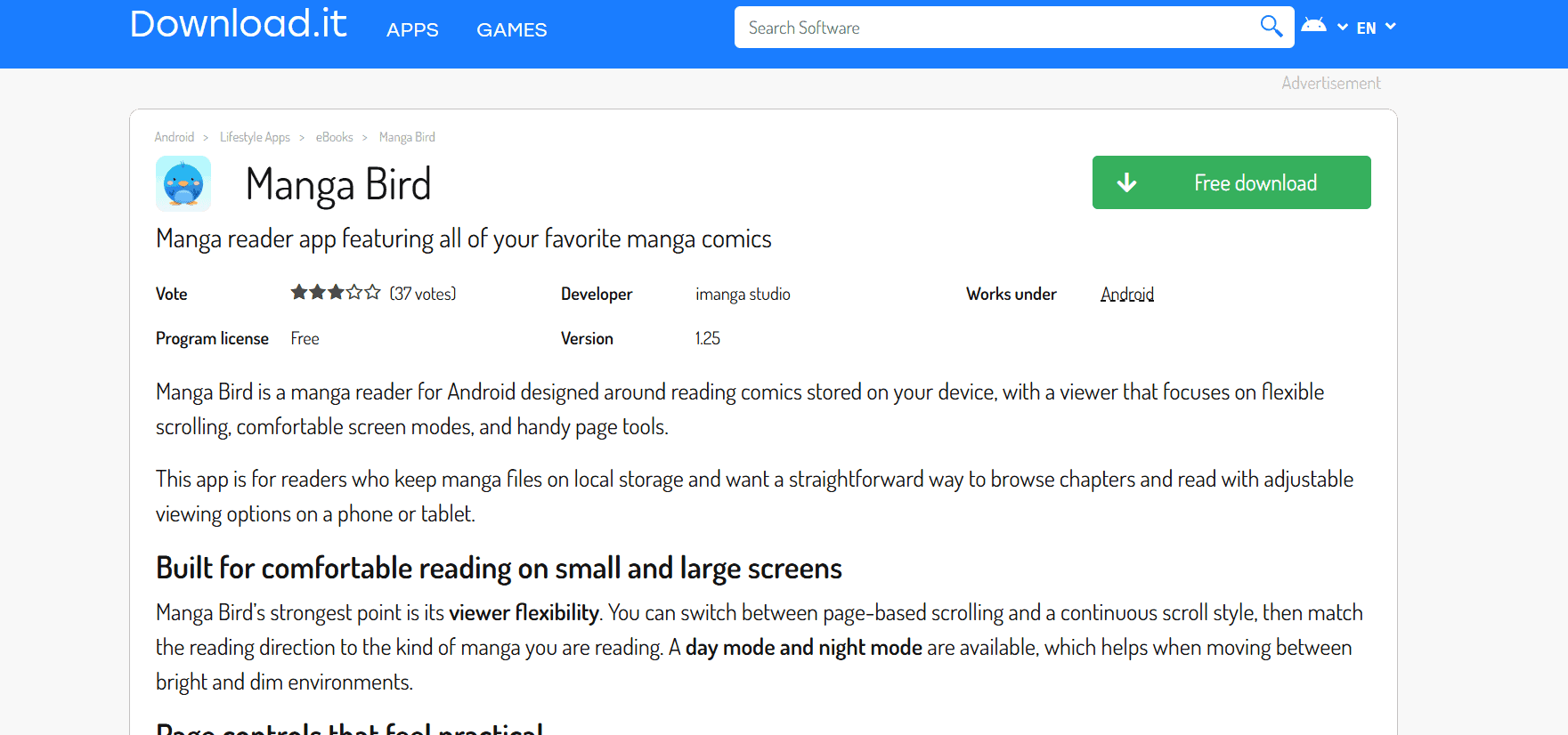Open the EN language selector
The height and width of the screenshot is (735, 1568).
tap(1366, 28)
